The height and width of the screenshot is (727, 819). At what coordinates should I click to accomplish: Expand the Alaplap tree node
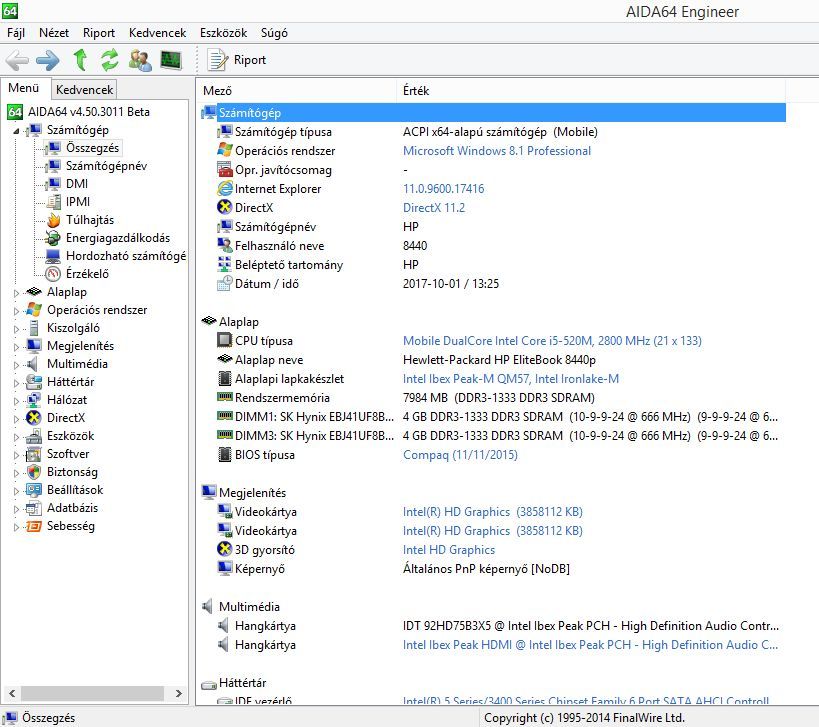pos(16,293)
